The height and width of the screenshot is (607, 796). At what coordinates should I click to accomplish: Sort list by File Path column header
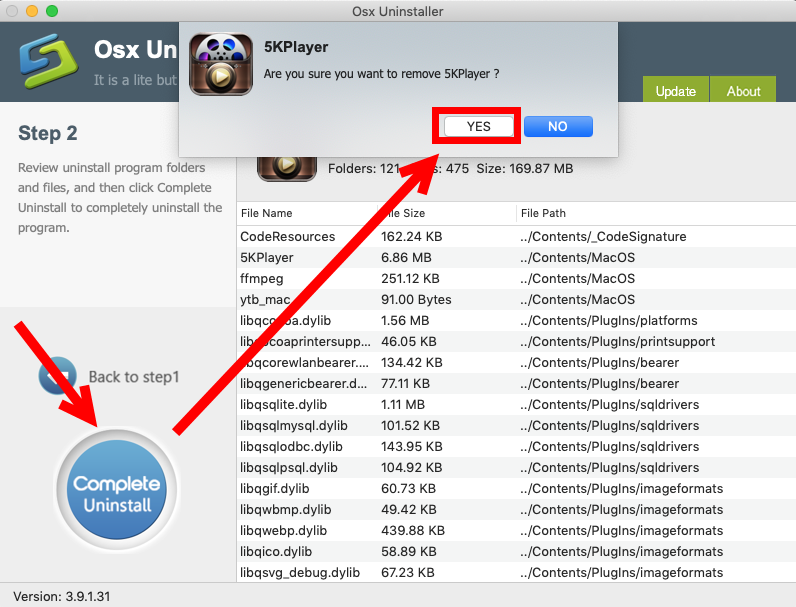tap(543, 213)
